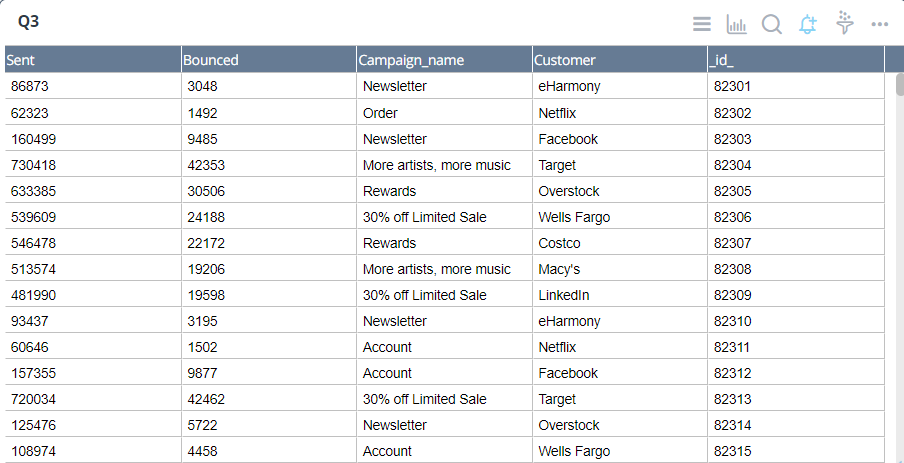Click the vertical scrollbar thumb
Screen dimensions: 904x463
coord(899,84)
